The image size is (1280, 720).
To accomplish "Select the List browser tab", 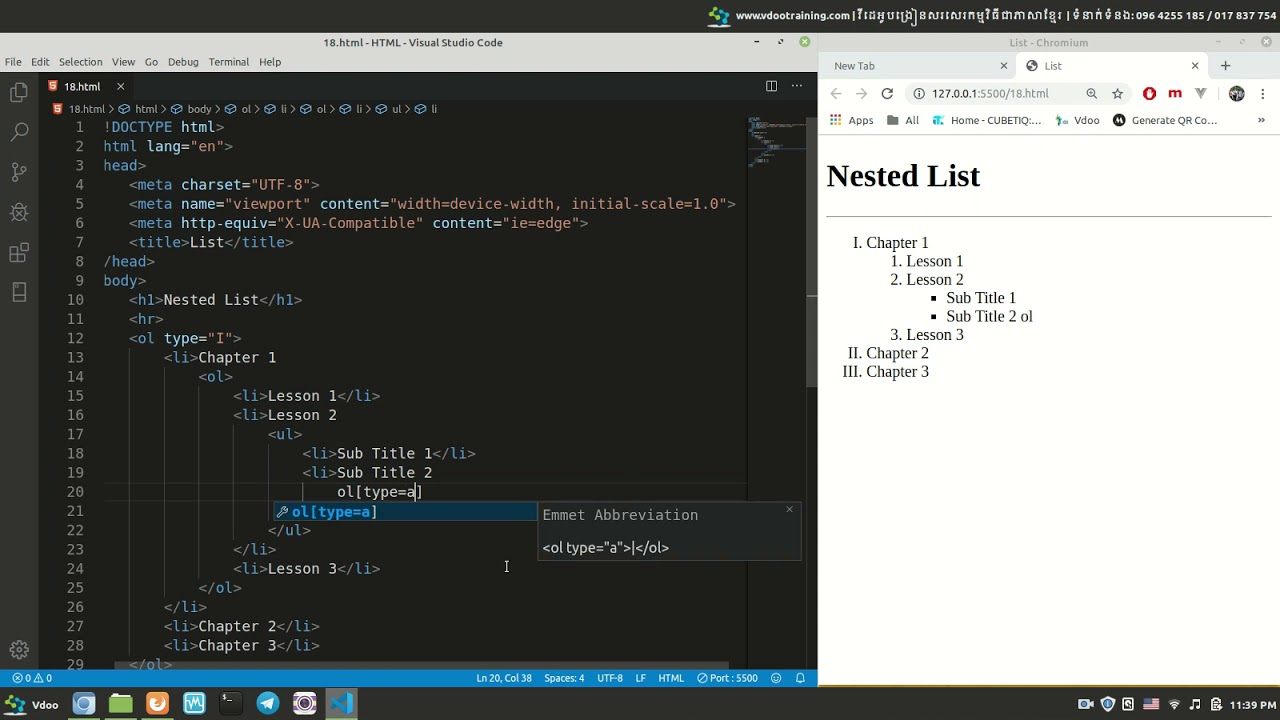I will click(x=1110, y=66).
